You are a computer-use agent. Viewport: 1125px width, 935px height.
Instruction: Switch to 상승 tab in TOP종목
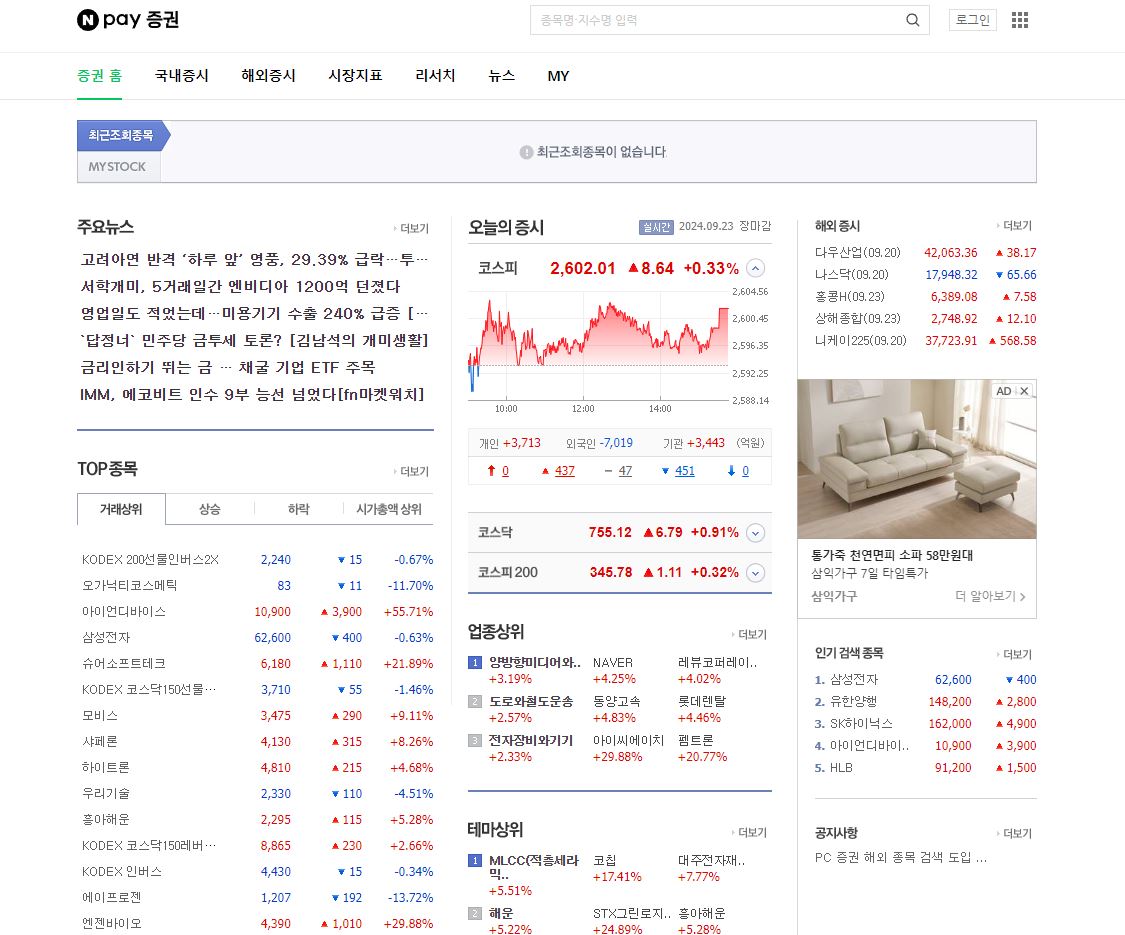pyautogui.click(x=210, y=509)
